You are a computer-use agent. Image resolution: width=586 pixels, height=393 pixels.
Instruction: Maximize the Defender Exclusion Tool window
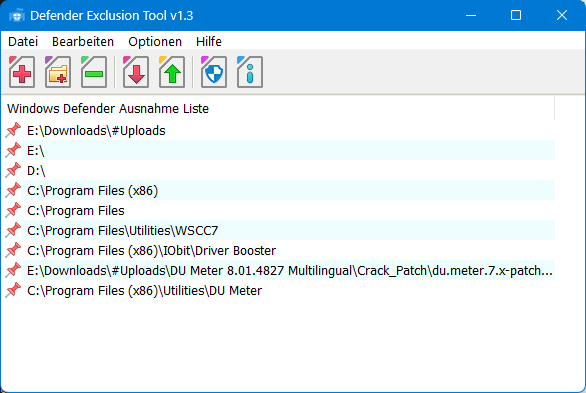516,15
